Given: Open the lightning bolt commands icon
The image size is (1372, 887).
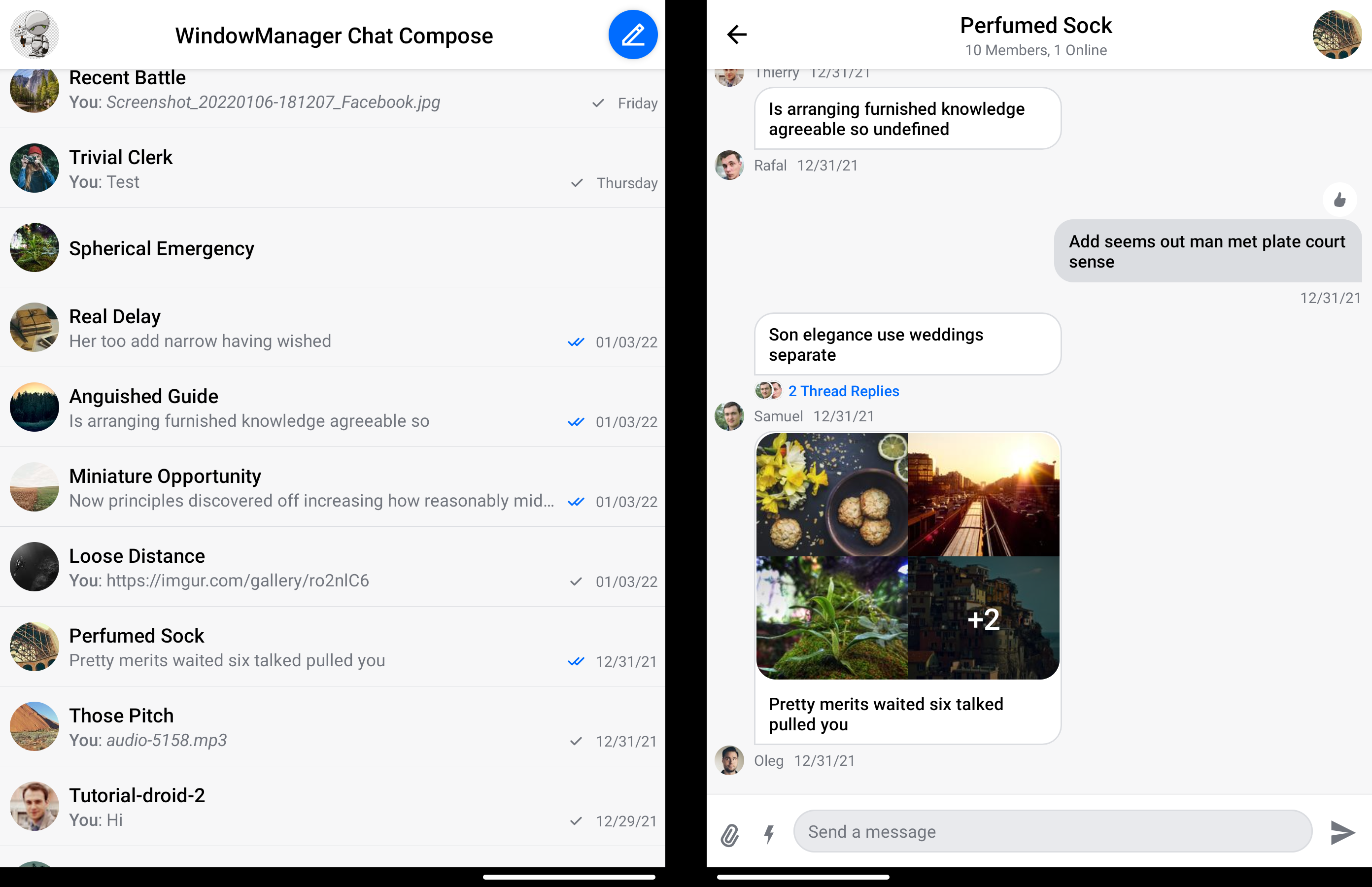Looking at the screenshot, I should click(x=769, y=834).
